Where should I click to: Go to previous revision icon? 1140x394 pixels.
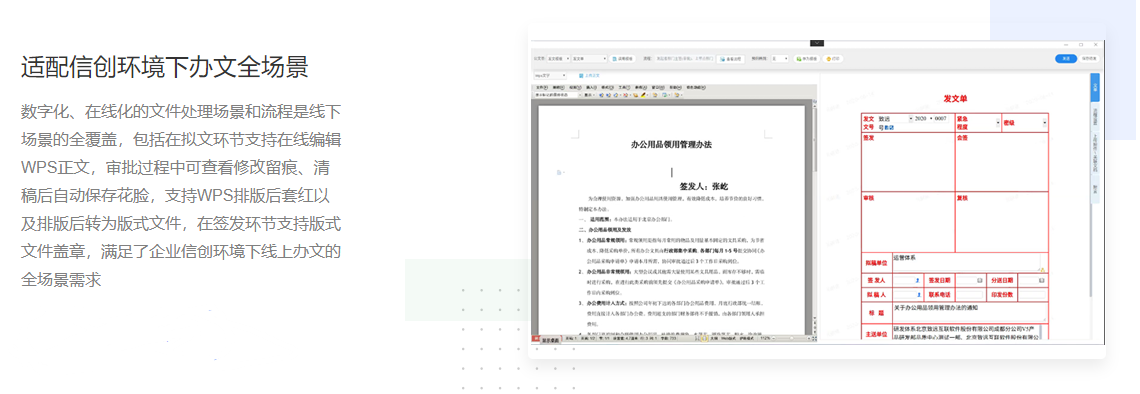[x=601, y=95]
